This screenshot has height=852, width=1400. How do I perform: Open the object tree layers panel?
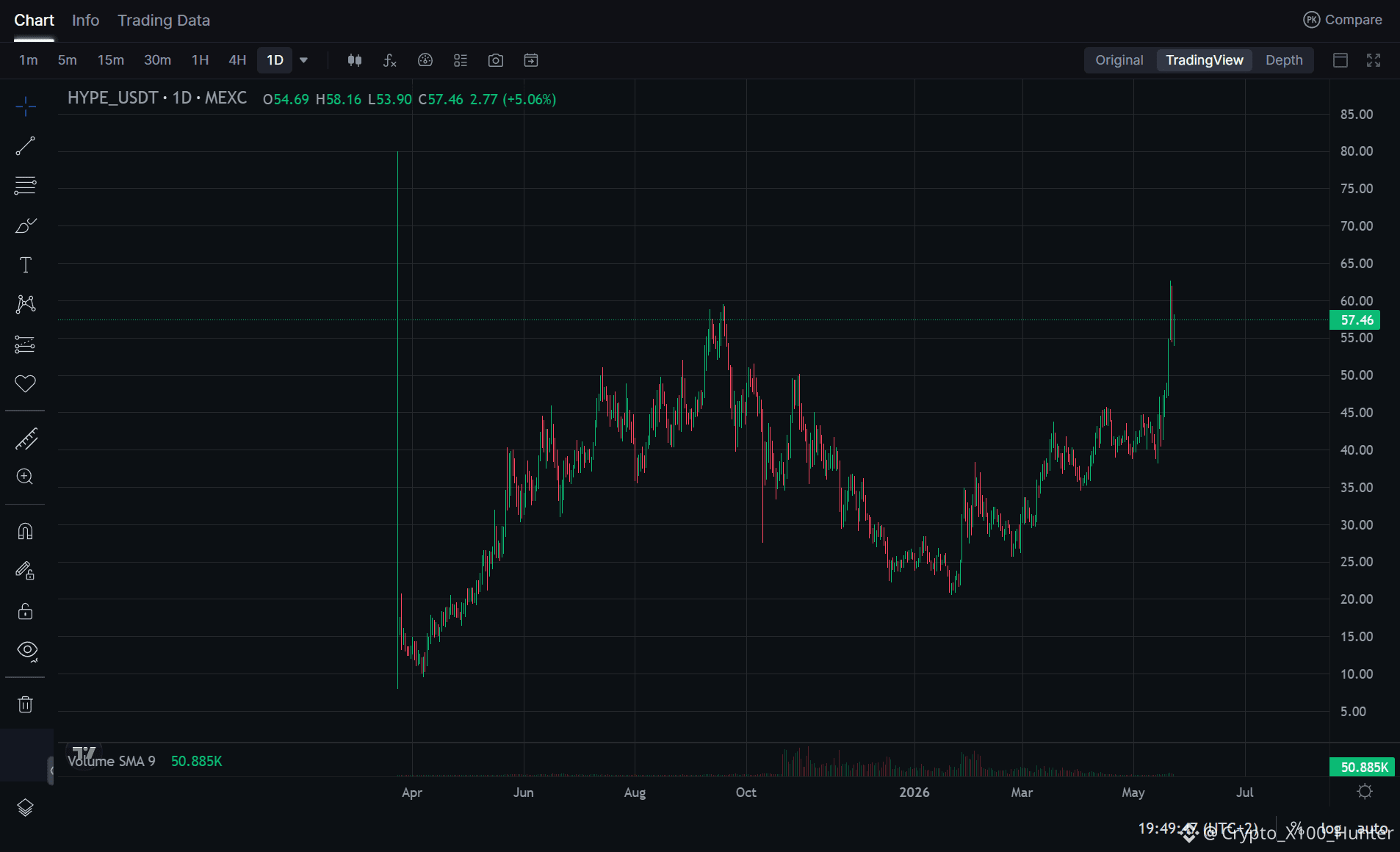tap(25, 808)
